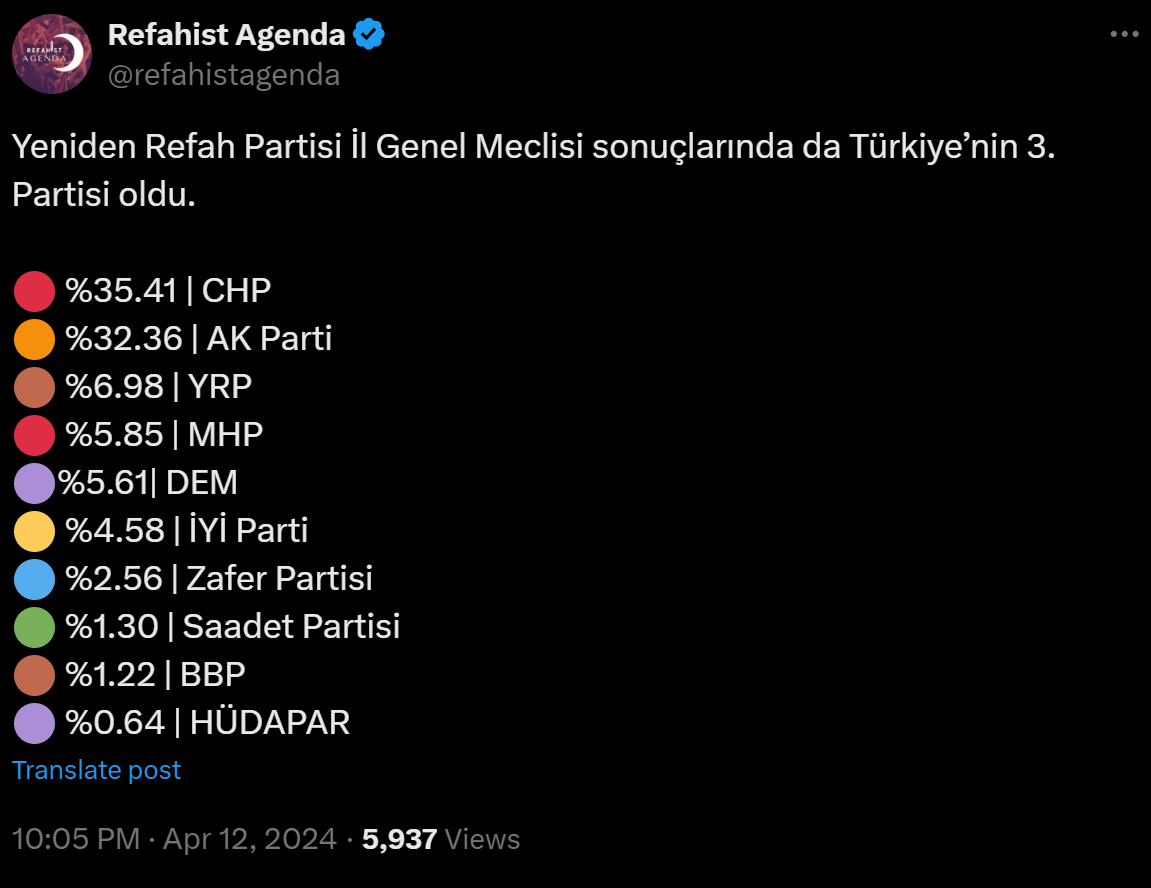Click the brown circle beside BBP
Viewport: 1151px width, 888px height.
click(34, 675)
